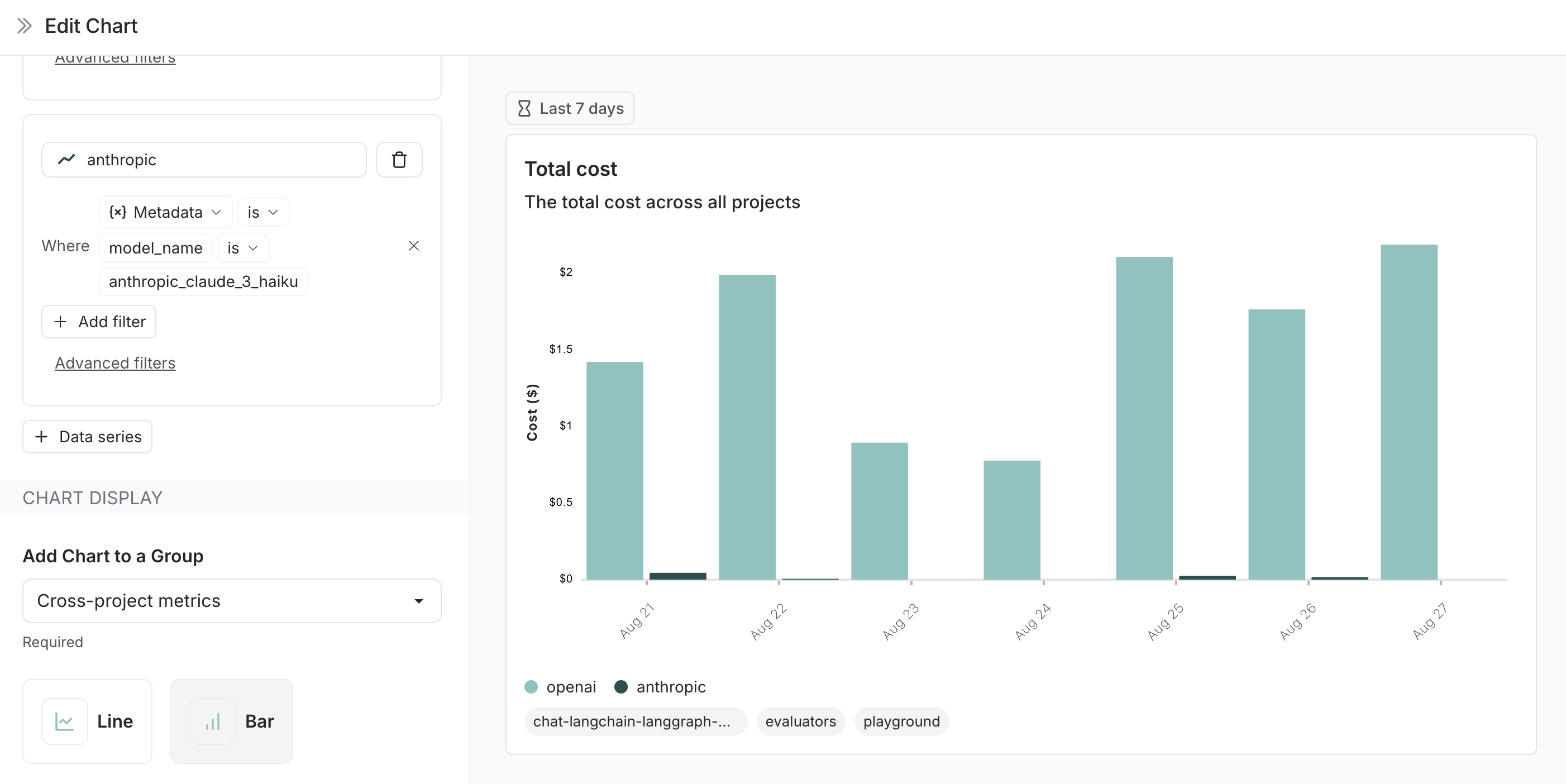This screenshot has height=784, width=1566.
Task: Remove model_name filter with X icon
Action: click(x=413, y=246)
